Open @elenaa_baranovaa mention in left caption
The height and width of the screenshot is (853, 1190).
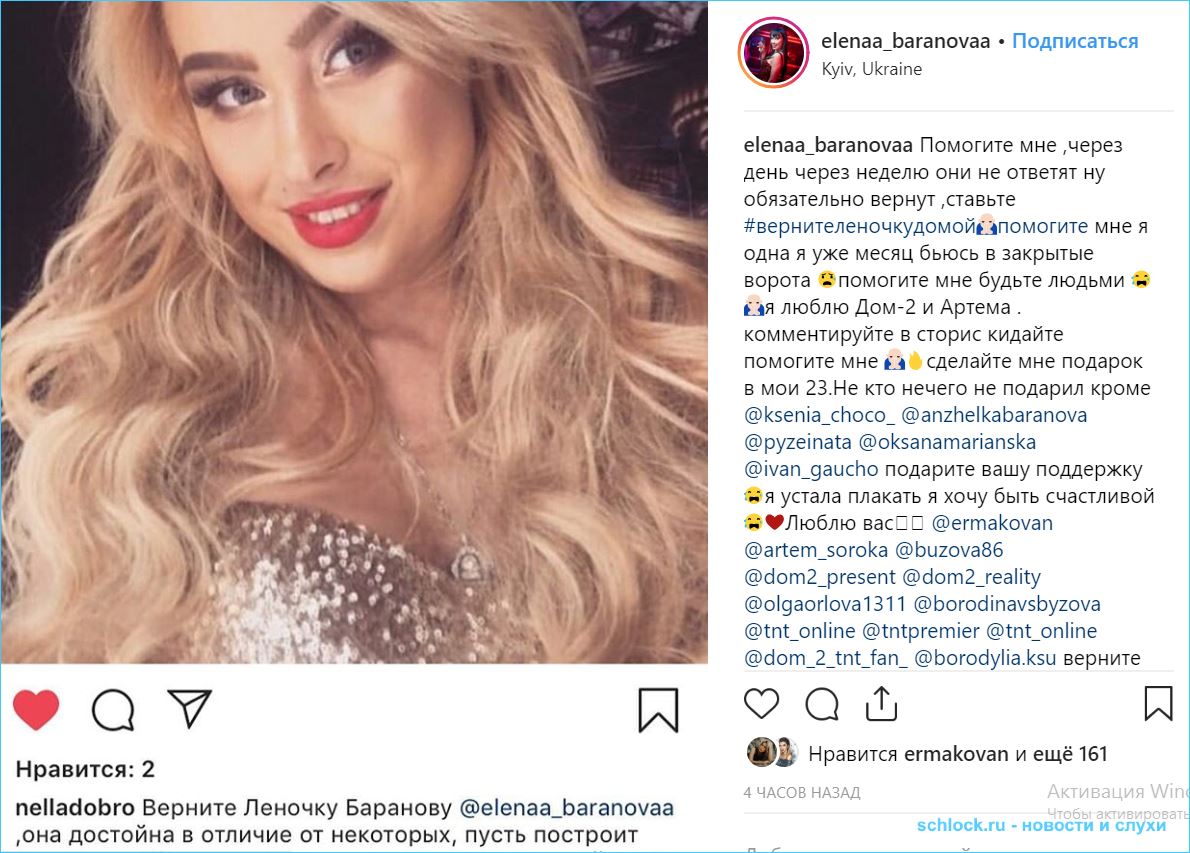[566, 807]
